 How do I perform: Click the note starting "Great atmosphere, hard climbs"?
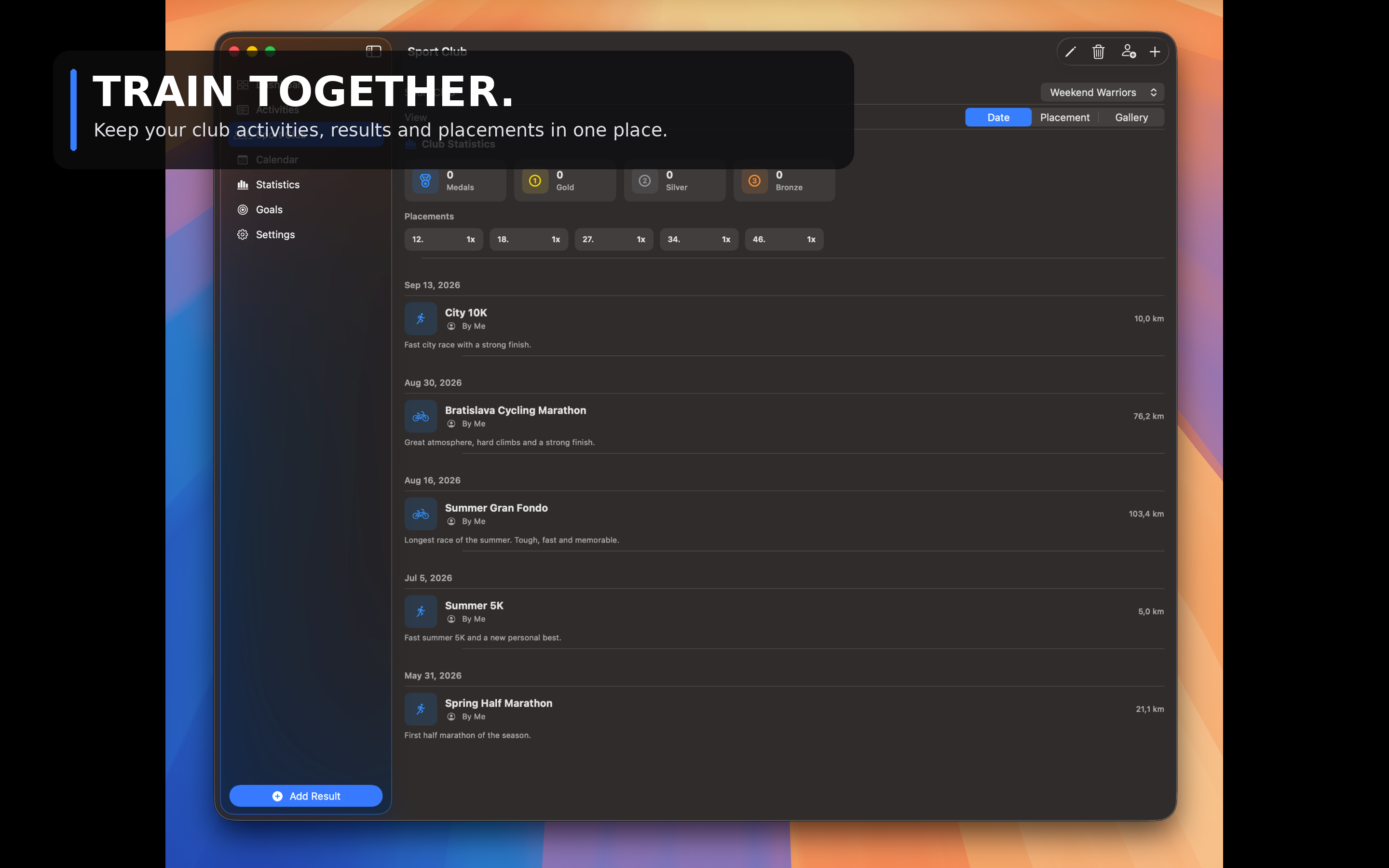pos(499,442)
